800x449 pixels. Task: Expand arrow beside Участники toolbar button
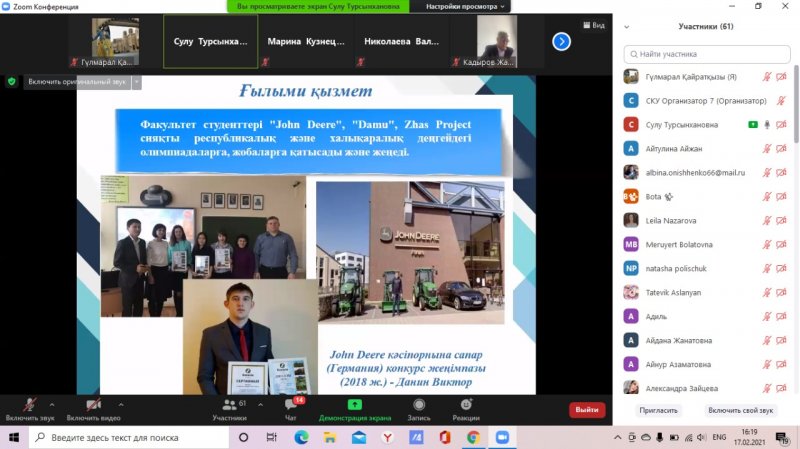(x=260, y=405)
